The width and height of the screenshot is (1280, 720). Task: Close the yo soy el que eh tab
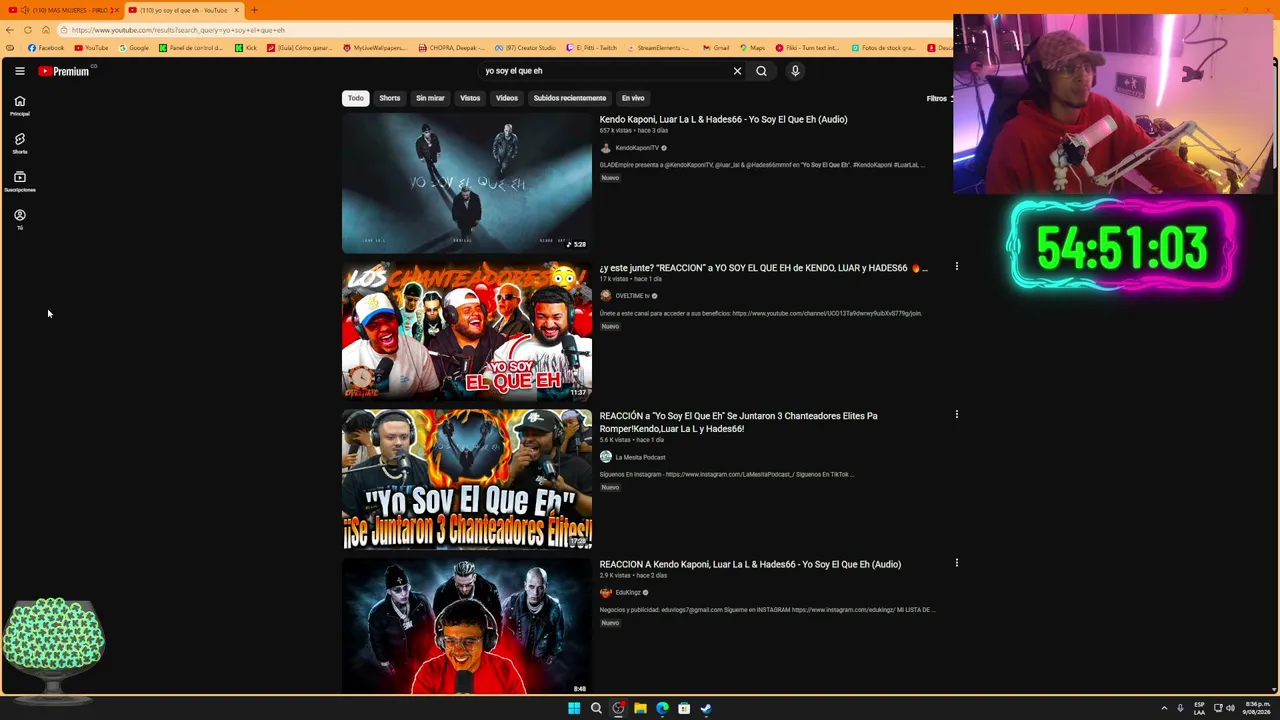click(x=236, y=10)
